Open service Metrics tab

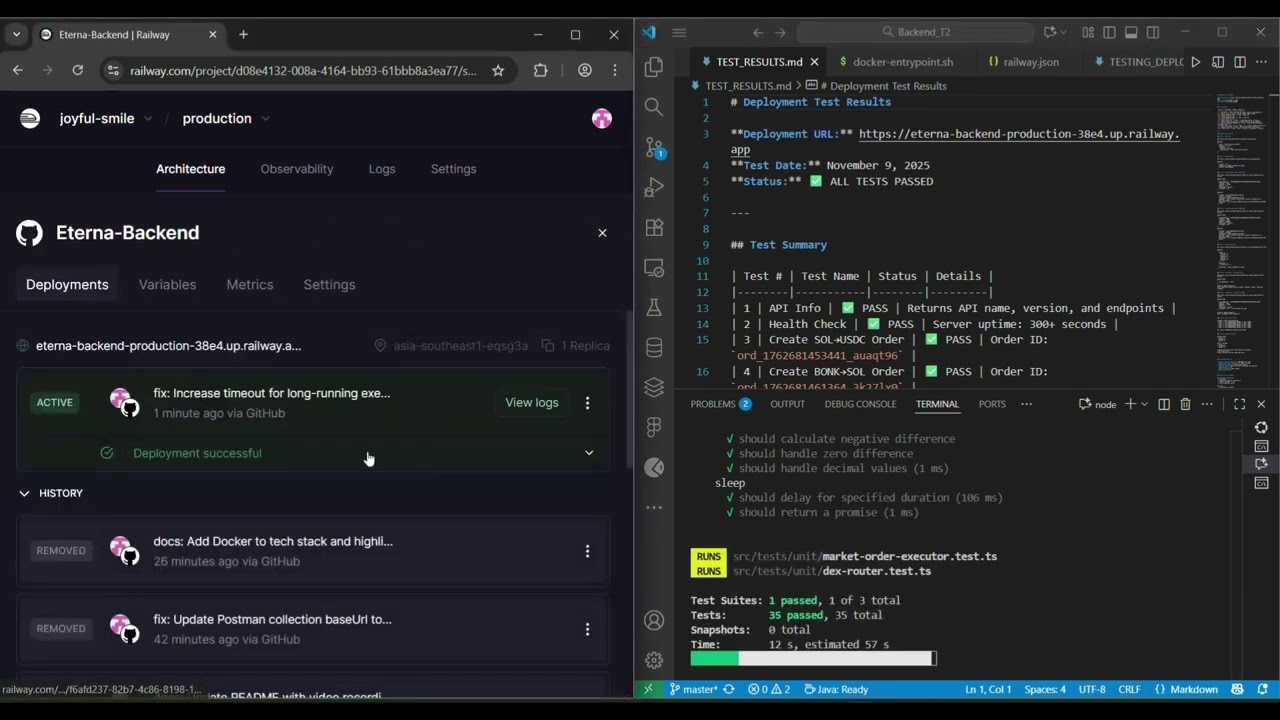[x=250, y=285]
